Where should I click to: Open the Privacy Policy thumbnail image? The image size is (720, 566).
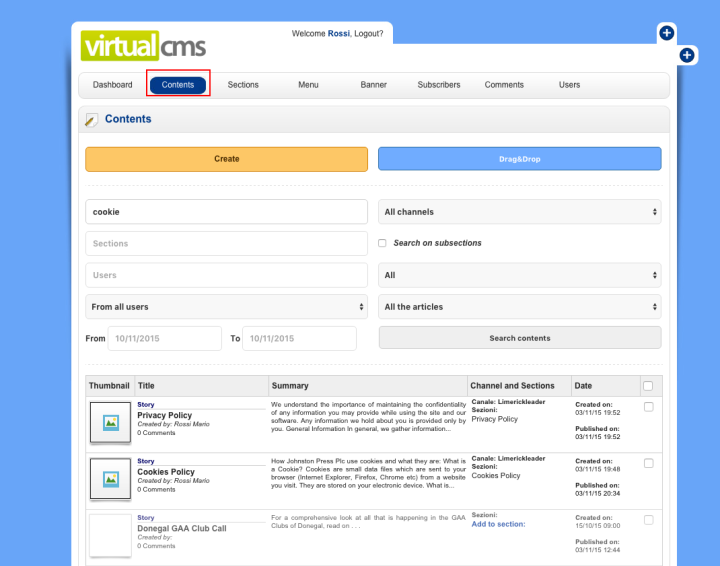(110, 423)
